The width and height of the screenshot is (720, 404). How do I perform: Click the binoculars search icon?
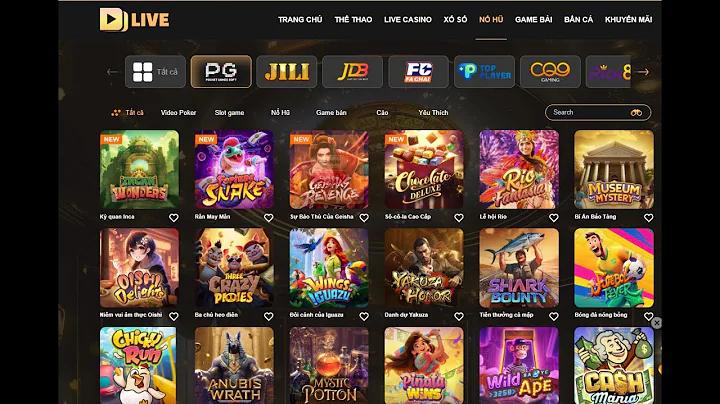click(x=636, y=112)
